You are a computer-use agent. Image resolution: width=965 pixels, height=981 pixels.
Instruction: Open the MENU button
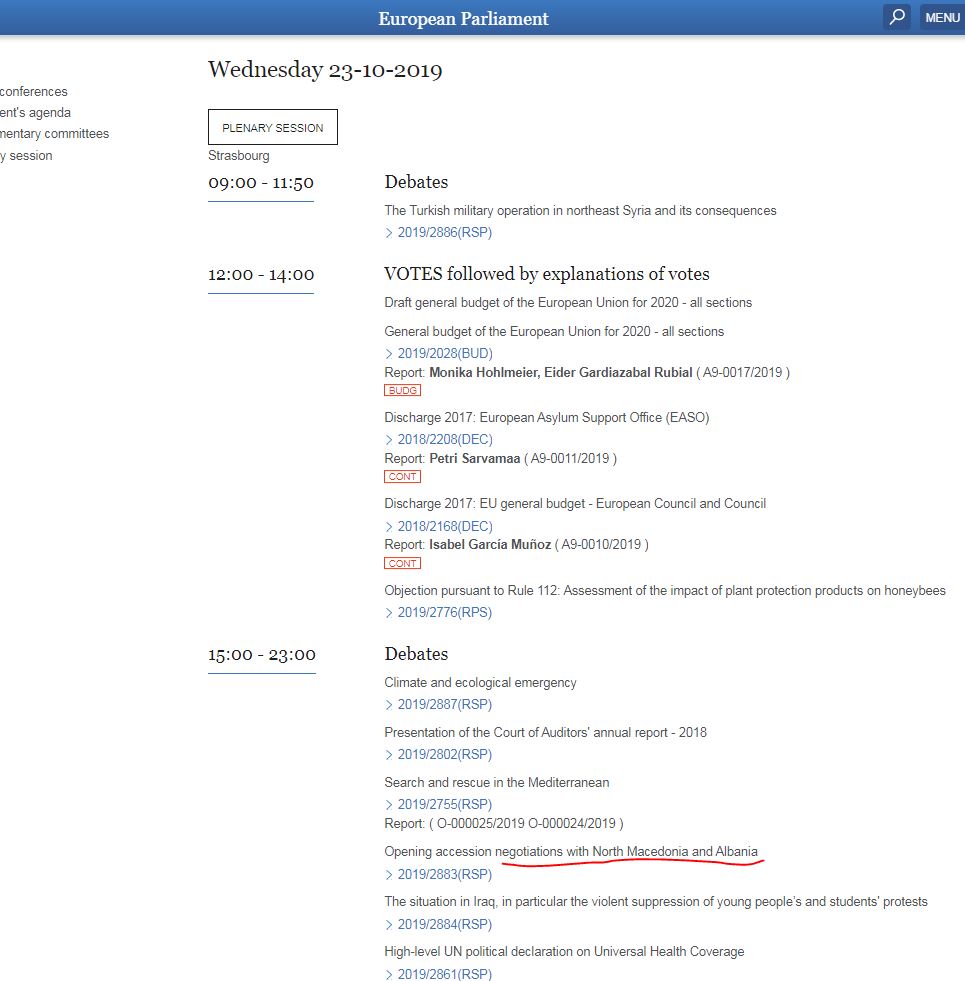pos(942,17)
